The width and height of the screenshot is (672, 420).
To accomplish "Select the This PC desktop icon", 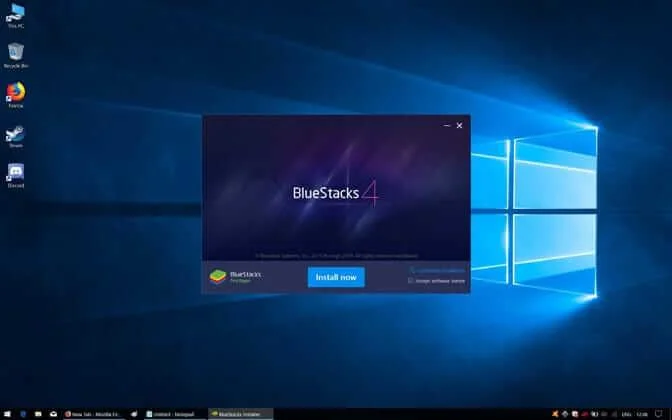I will tap(16, 16).
